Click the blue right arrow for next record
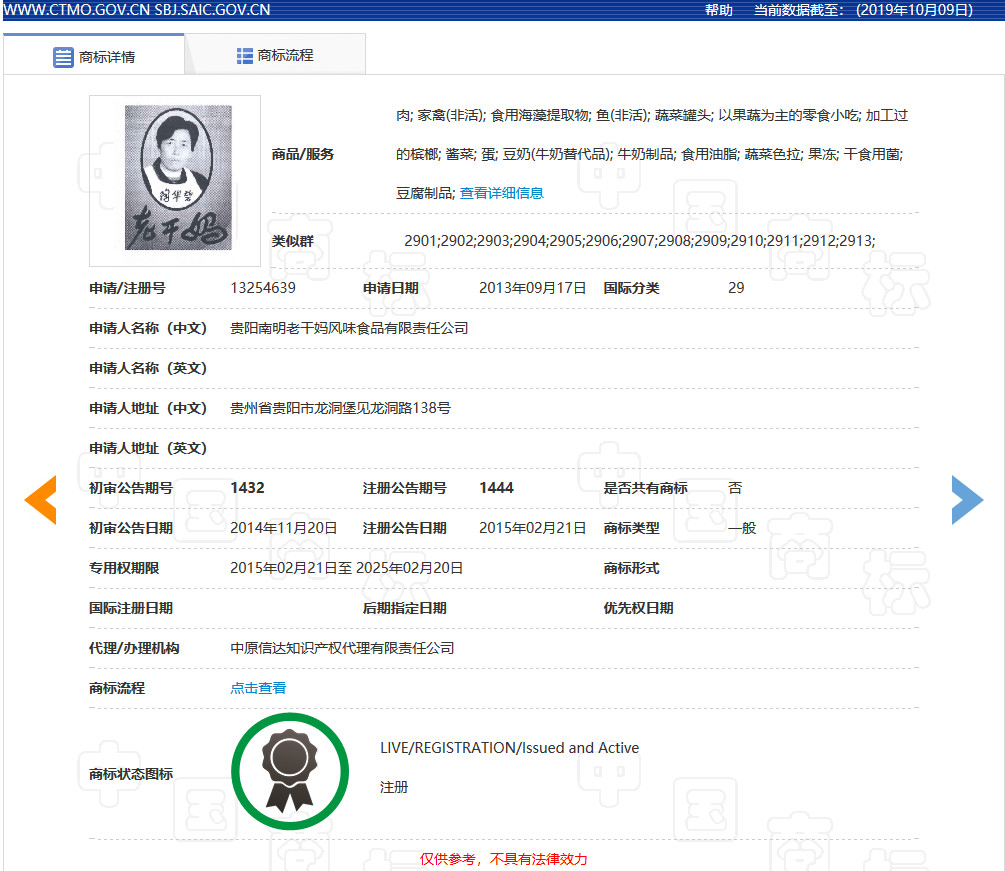Image resolution: width=1005 pixels, height=871 pixels. 967,500
